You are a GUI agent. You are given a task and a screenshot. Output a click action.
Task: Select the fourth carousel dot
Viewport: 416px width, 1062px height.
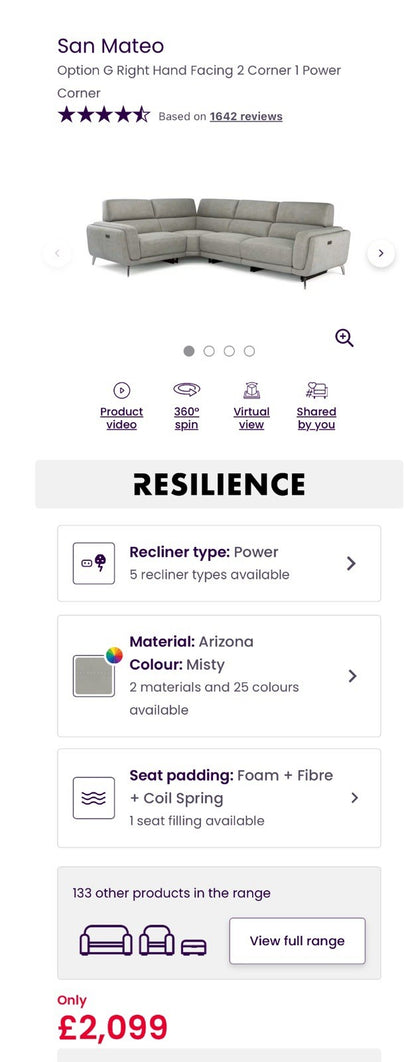coord(249,351)
